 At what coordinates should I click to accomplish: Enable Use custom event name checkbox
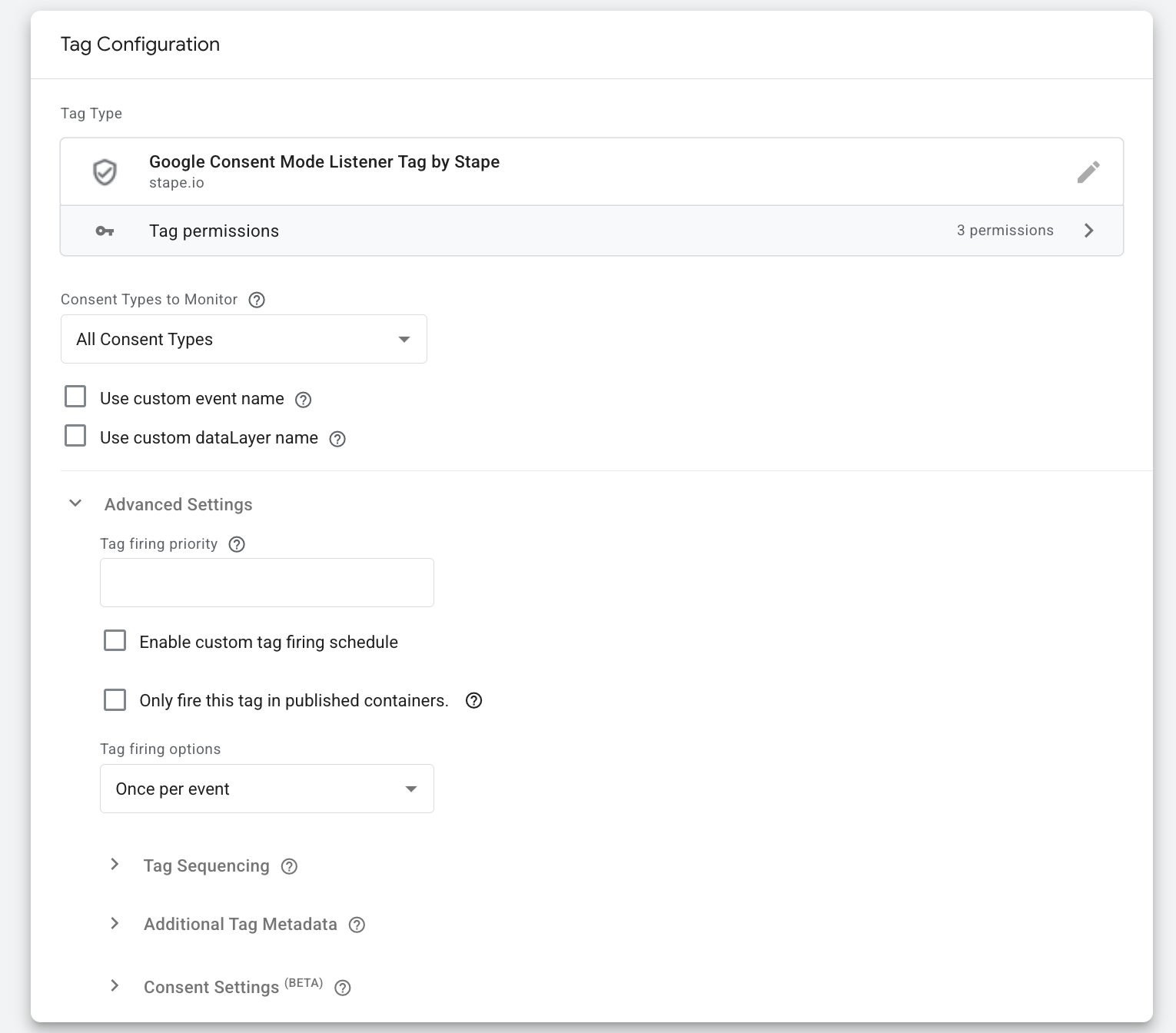tap(75, 397)
